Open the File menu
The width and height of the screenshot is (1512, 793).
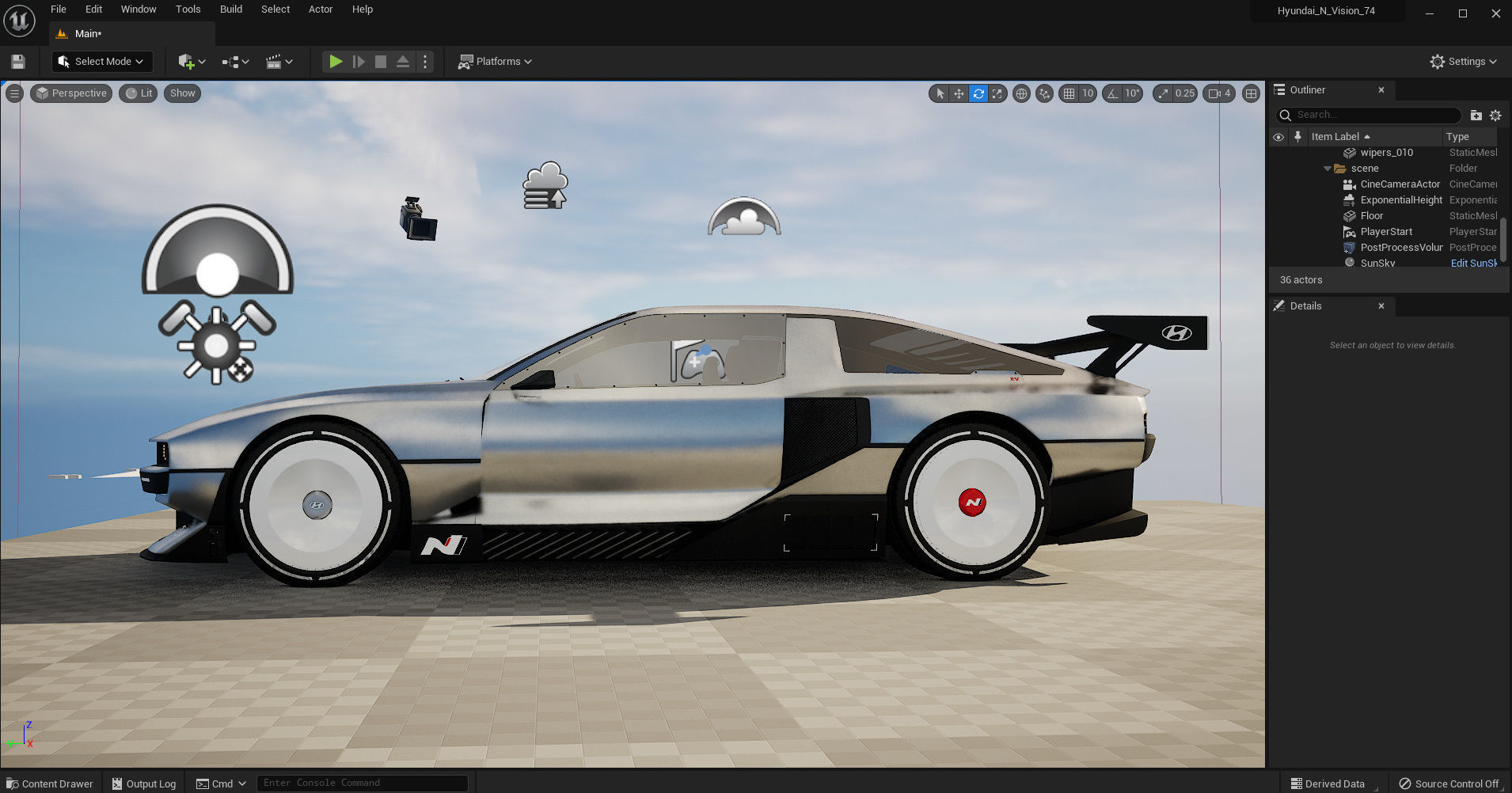coord(59,9)
